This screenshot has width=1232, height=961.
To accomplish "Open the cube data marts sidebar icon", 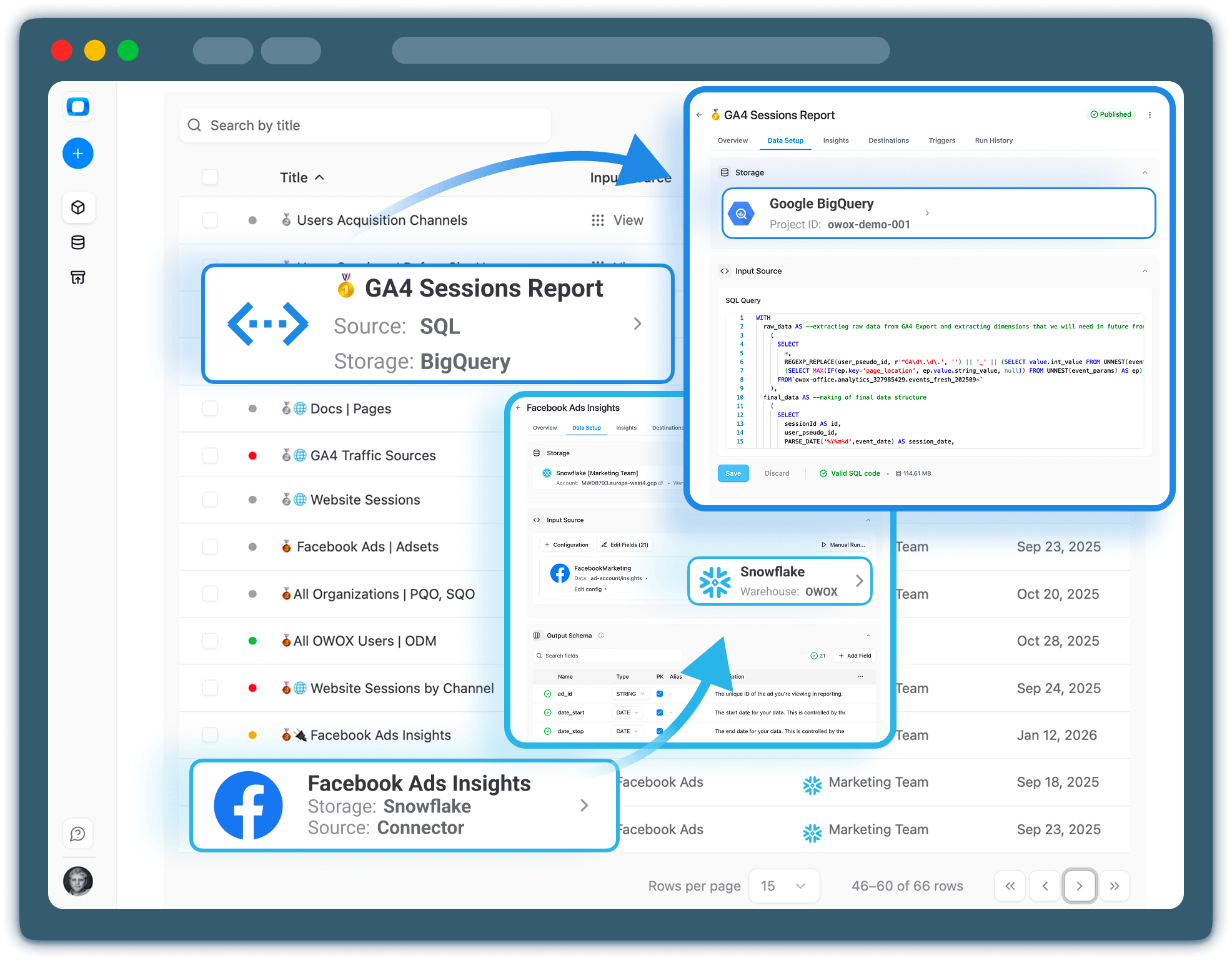I will click(x=78, y=207).
